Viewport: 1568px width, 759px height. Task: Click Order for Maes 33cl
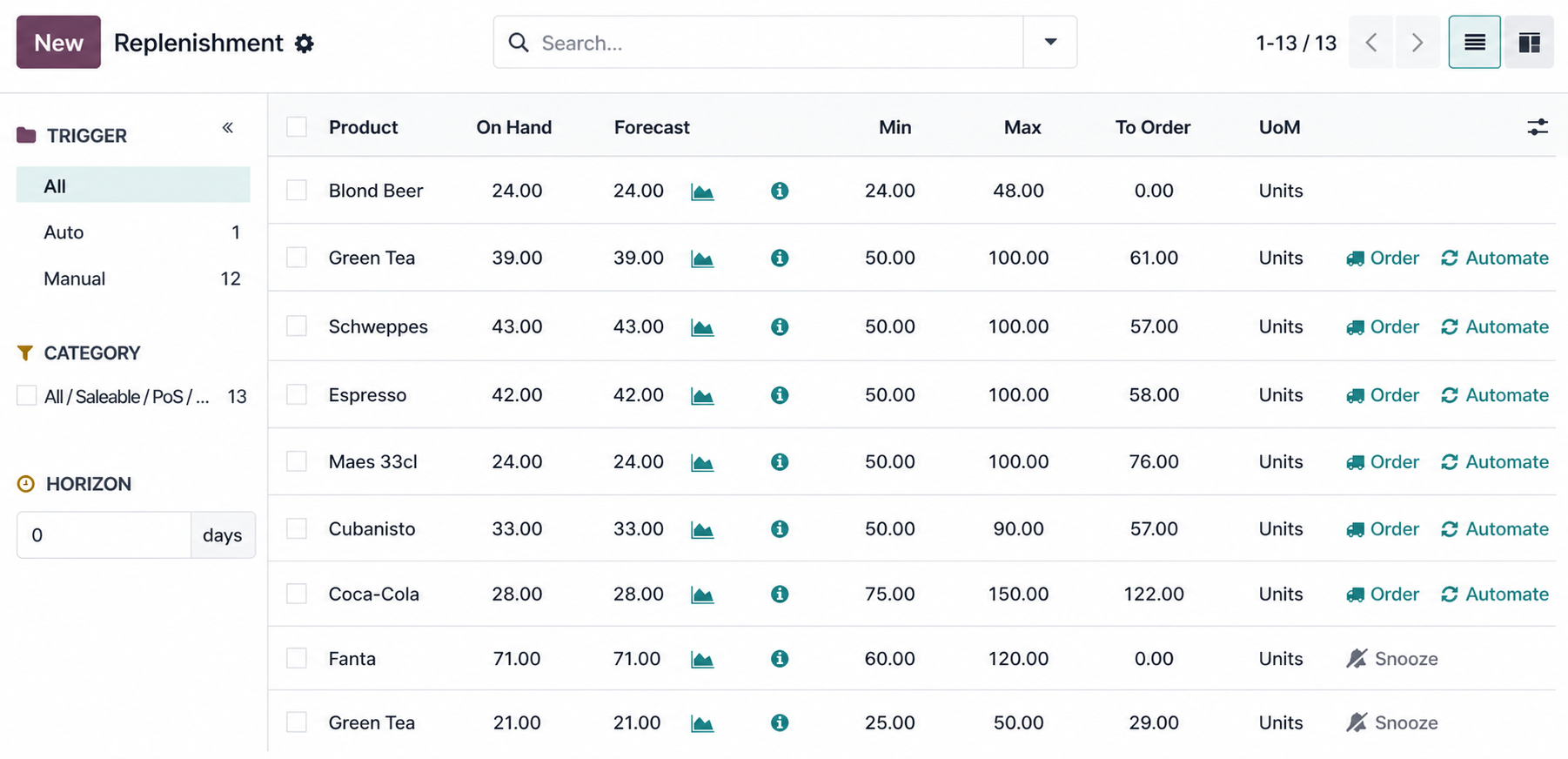coord(1383,462)
